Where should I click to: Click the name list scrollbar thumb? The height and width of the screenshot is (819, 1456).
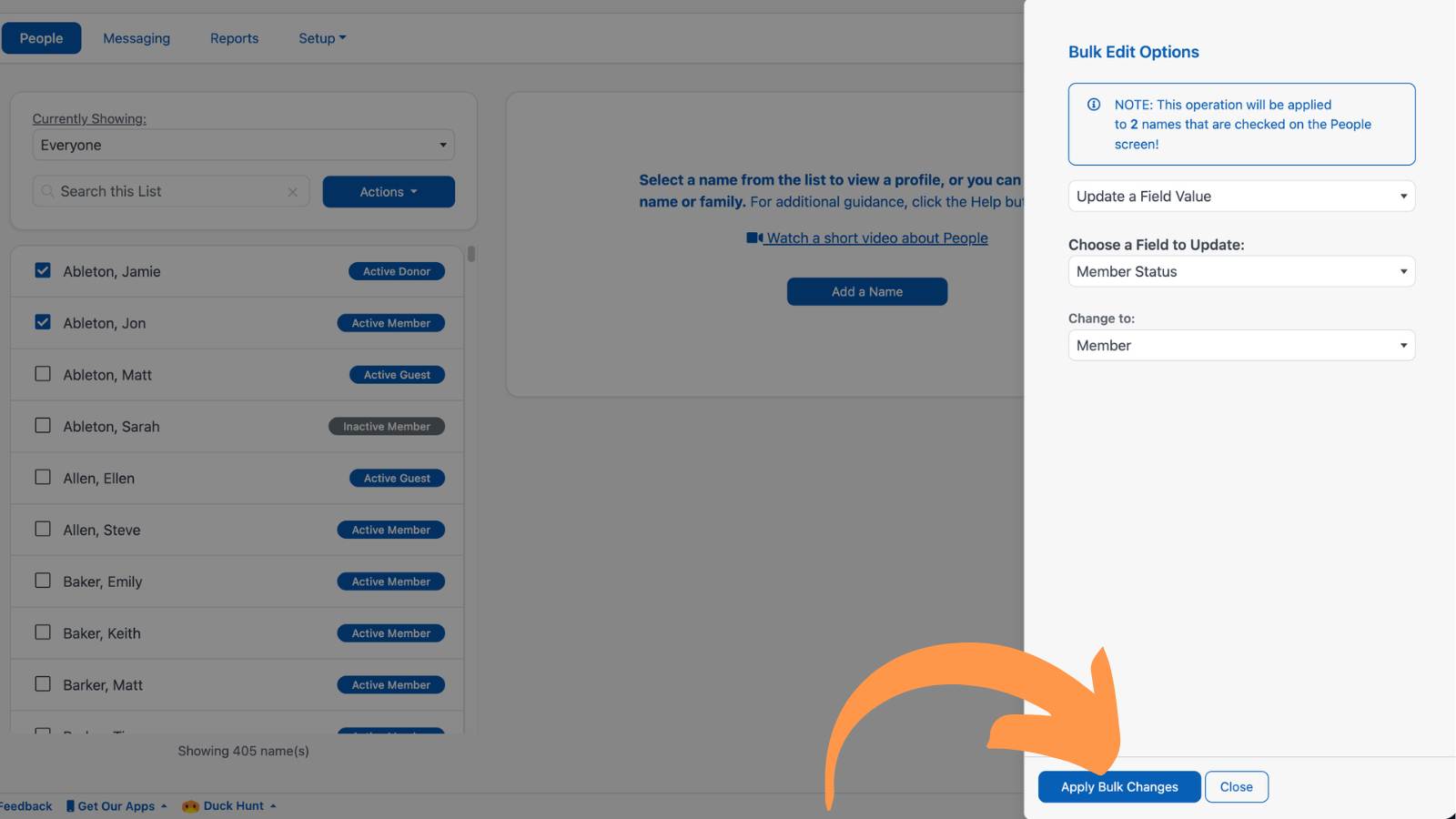coord(470,254)
